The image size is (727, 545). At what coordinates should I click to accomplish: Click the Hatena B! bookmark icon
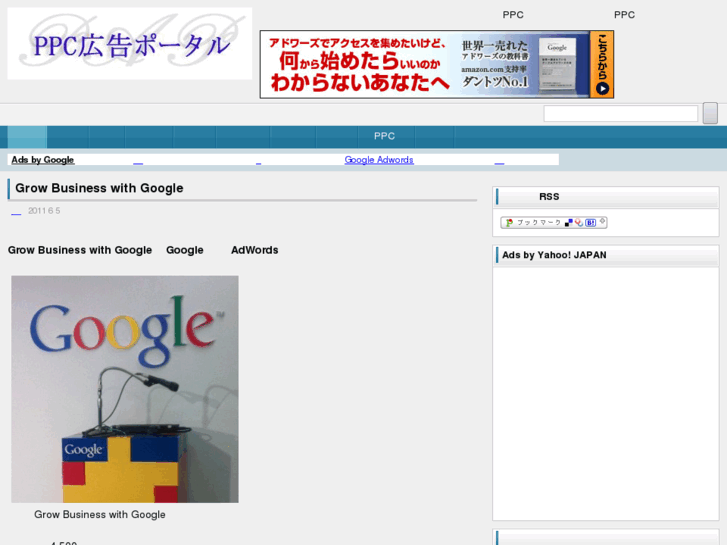tap(591, 223)
